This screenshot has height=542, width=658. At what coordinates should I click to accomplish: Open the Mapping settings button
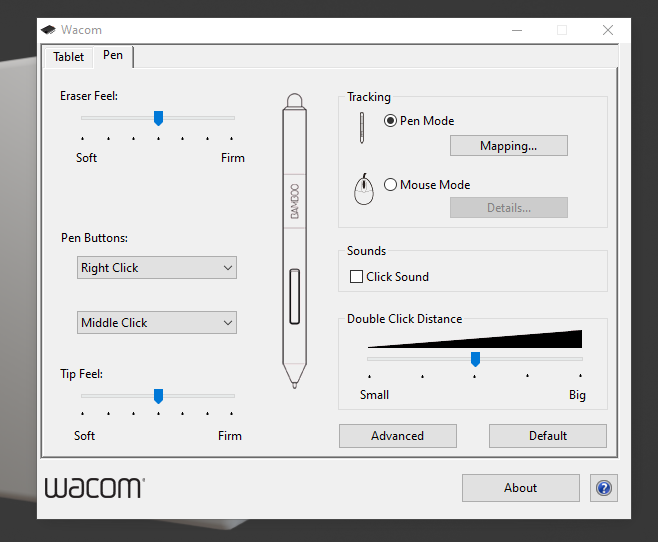point(509,146)
